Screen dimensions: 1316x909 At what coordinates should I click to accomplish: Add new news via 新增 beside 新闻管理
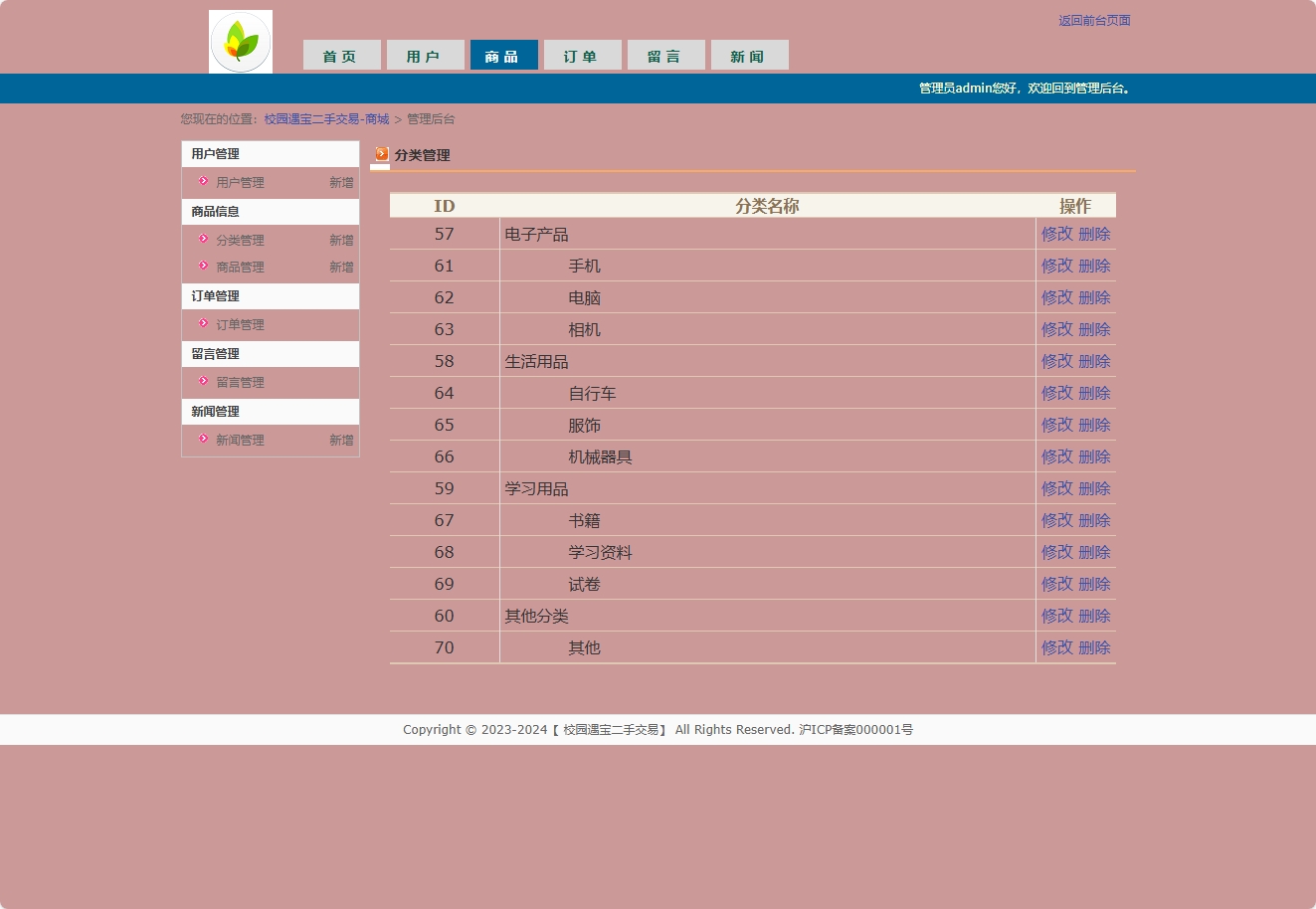click(x=341, y=440)
